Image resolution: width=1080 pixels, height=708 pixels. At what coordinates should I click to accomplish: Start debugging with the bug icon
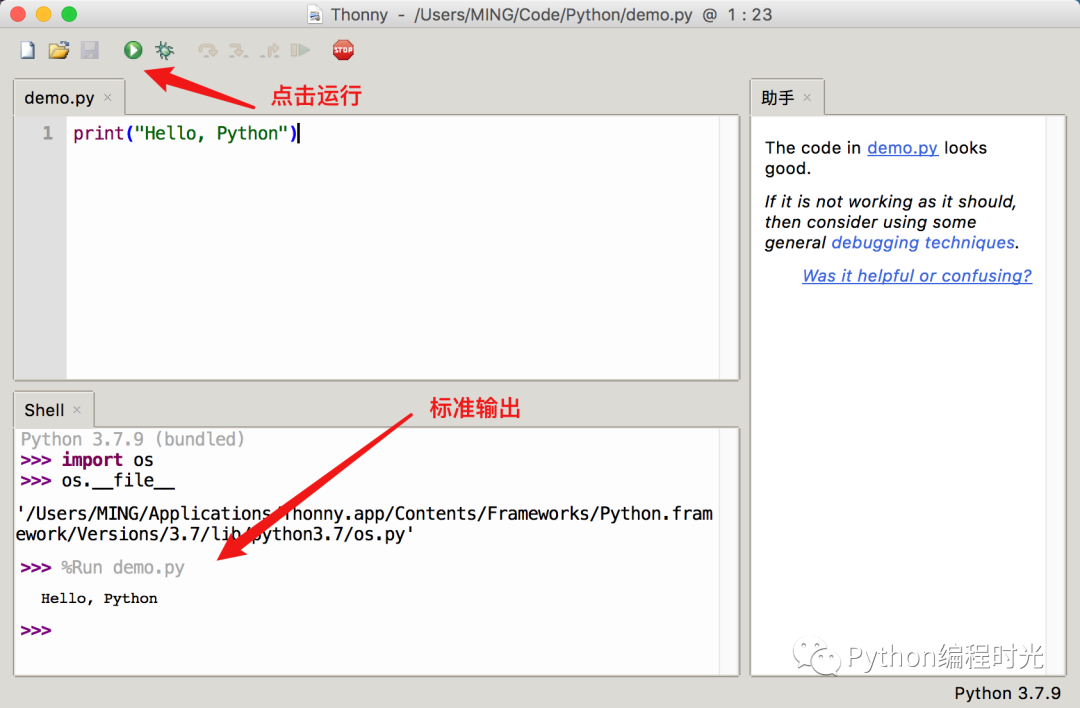coord(165,50)
